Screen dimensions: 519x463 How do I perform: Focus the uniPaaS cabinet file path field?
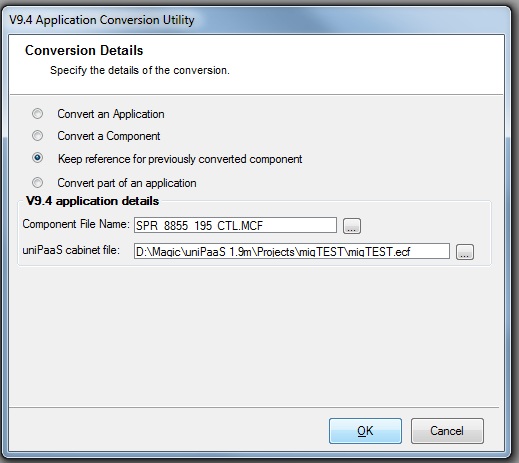(292, 251)
